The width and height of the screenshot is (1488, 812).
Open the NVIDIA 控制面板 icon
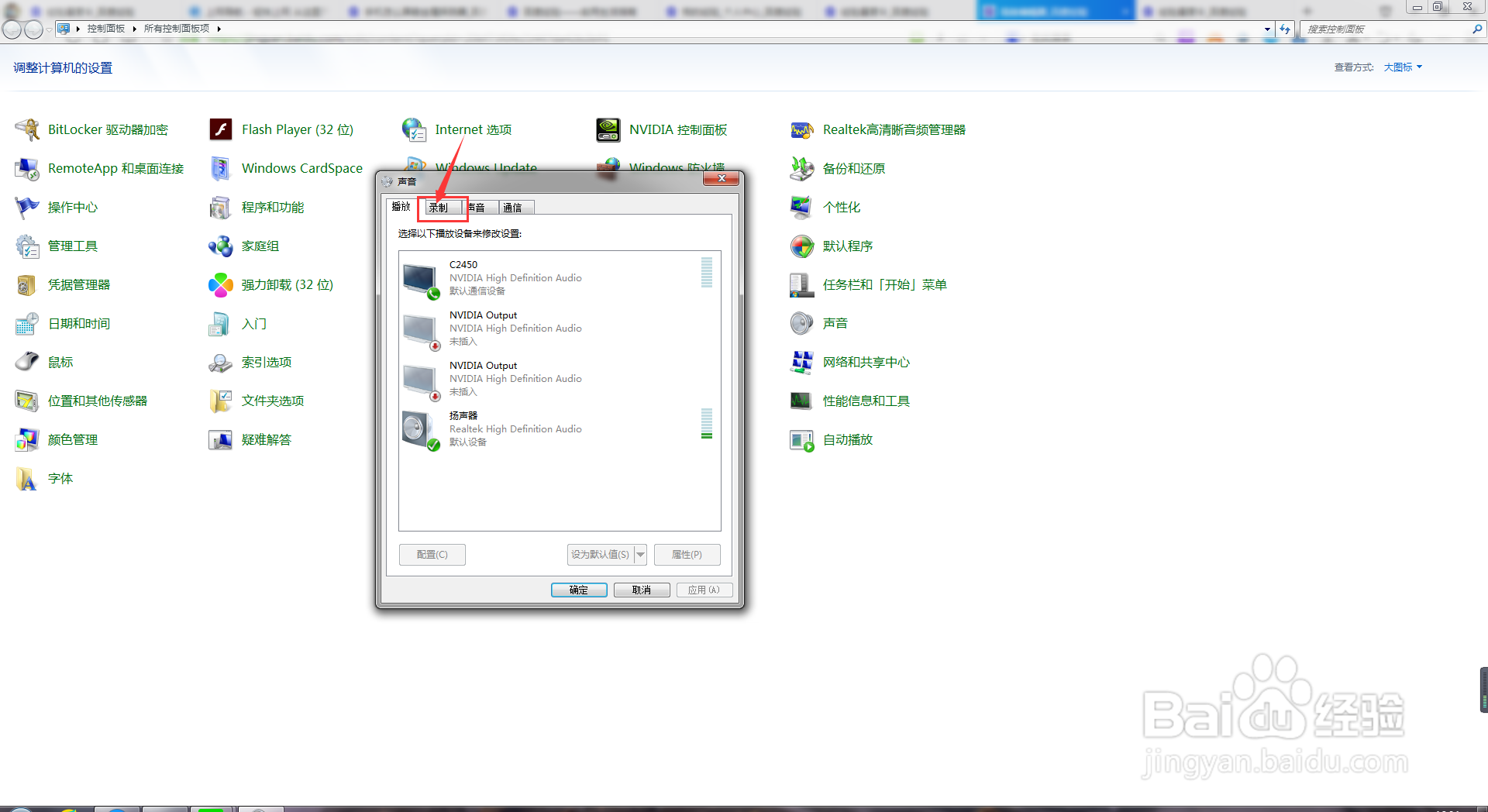point(608,129)
